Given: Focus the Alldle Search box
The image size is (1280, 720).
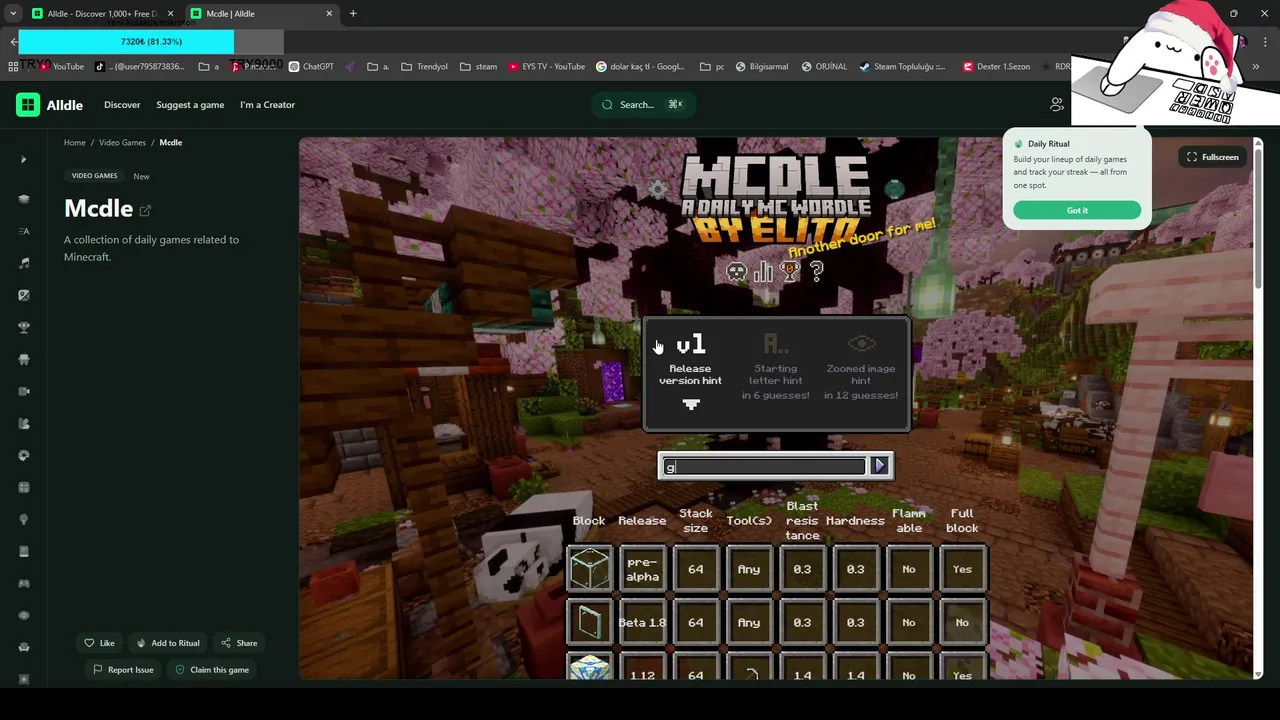Looking at the screenshot, I should tap(644, 104).
